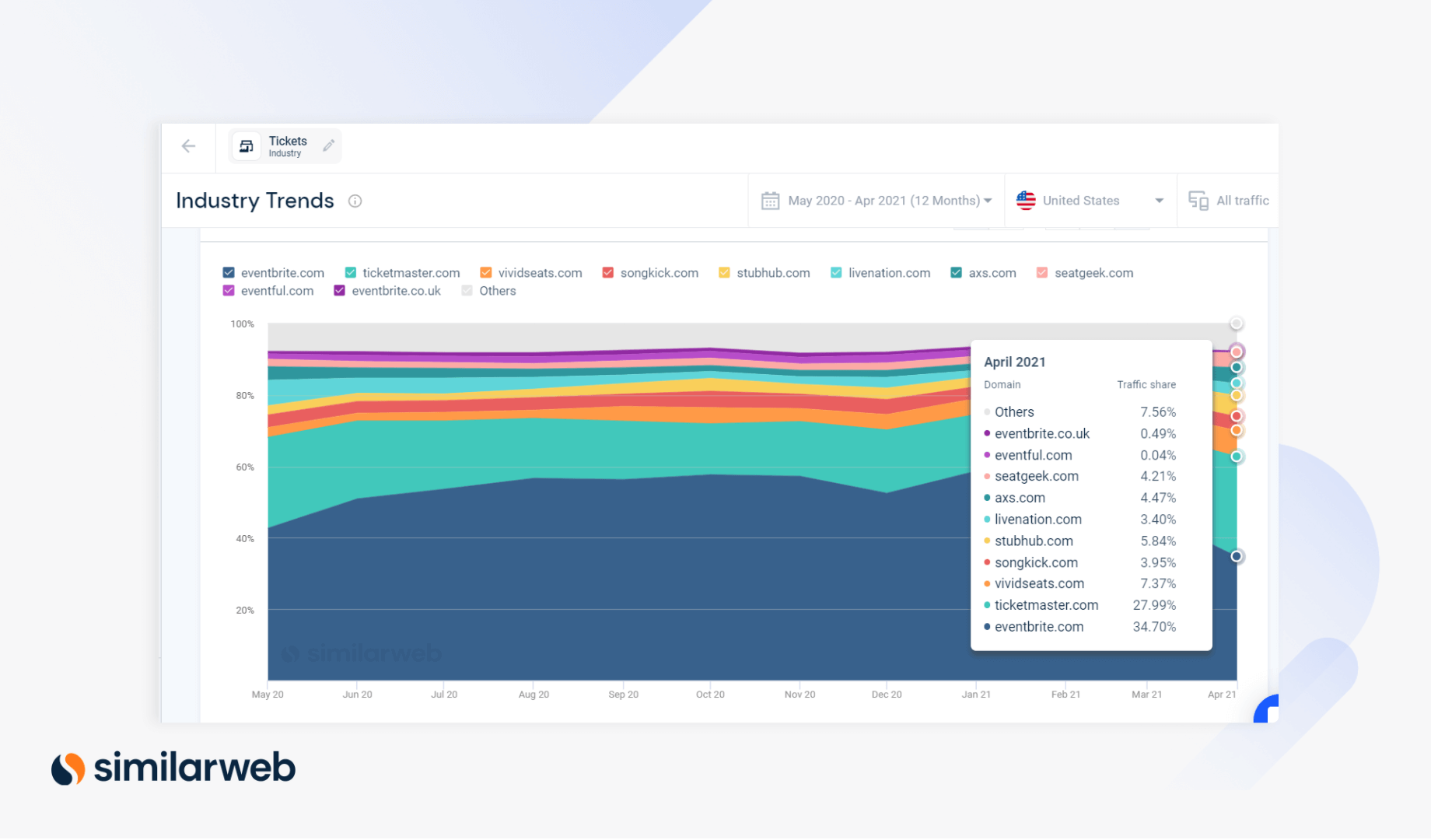This screenshot has height=840, width=1431.
Task: Click the axs.com dark teal data point
Action: tap(1237, 367)
